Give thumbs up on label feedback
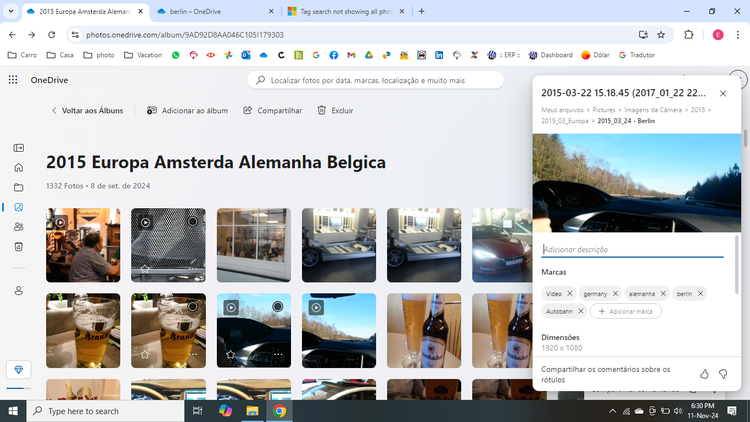The height and width of the screenshot is (422, 750). pos(704,374)
